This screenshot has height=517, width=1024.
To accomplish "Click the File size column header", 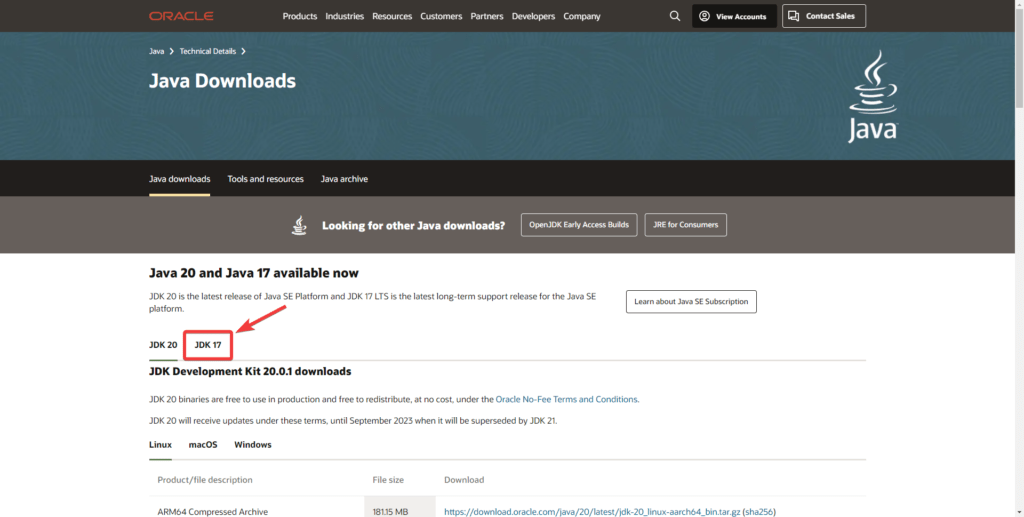I will pyautogui.click(x=388, y=480).
